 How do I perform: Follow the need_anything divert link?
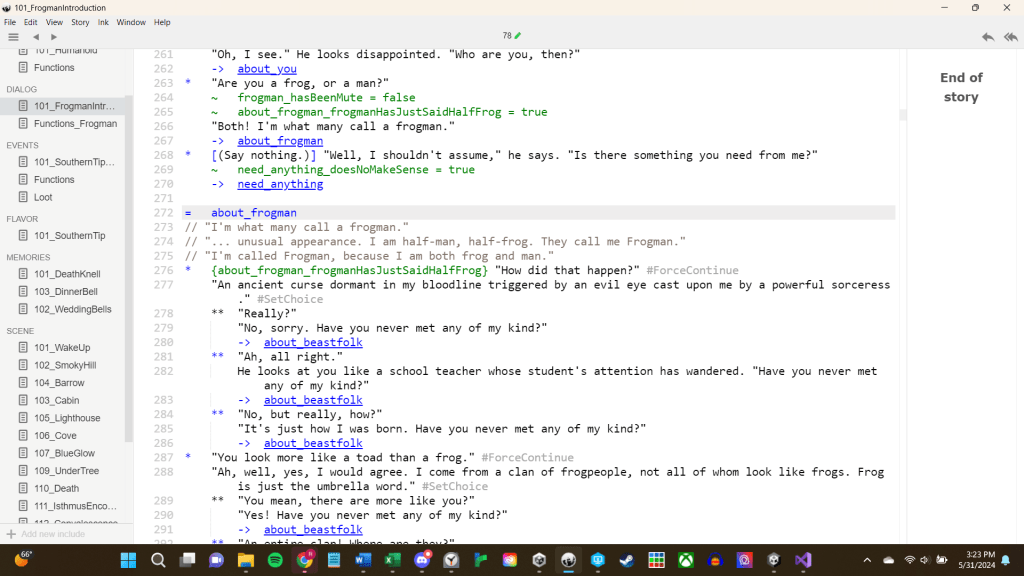point(280,184)
